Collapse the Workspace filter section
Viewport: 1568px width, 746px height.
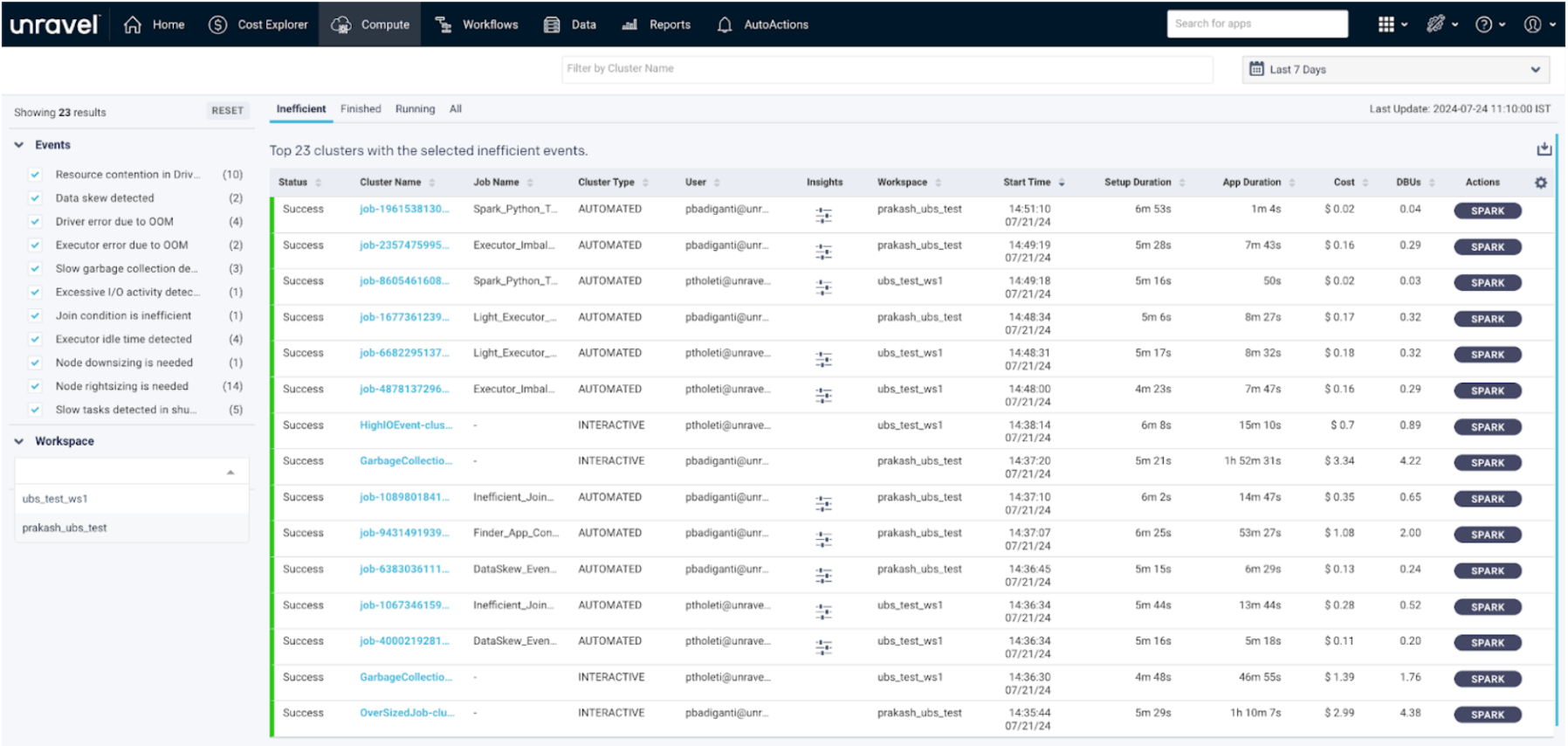[x=19, y=441]
